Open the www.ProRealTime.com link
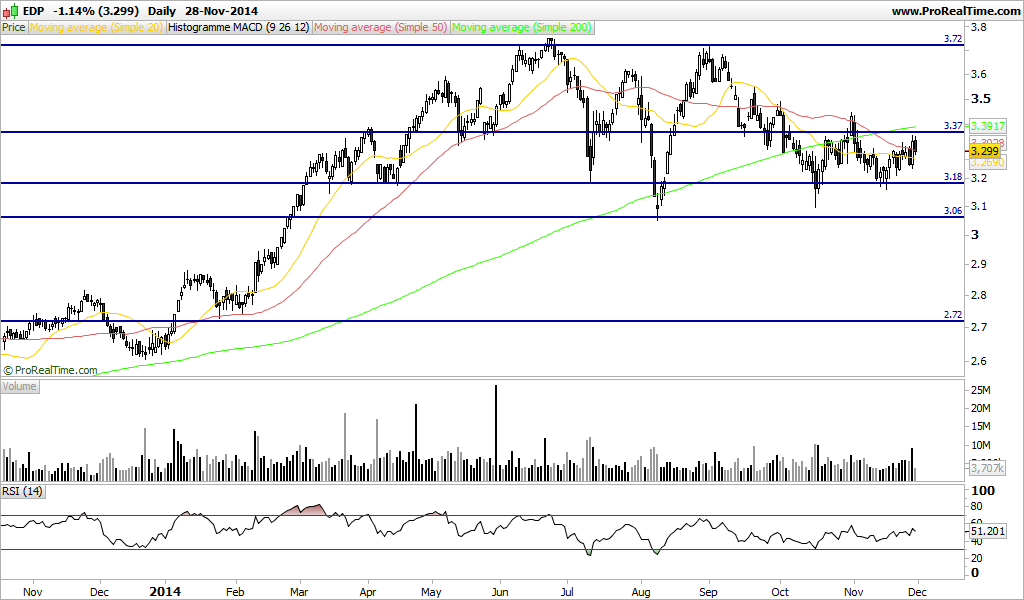Image resolution: width=1024 pixels, height=600 pixels. (x=956, y=10)
